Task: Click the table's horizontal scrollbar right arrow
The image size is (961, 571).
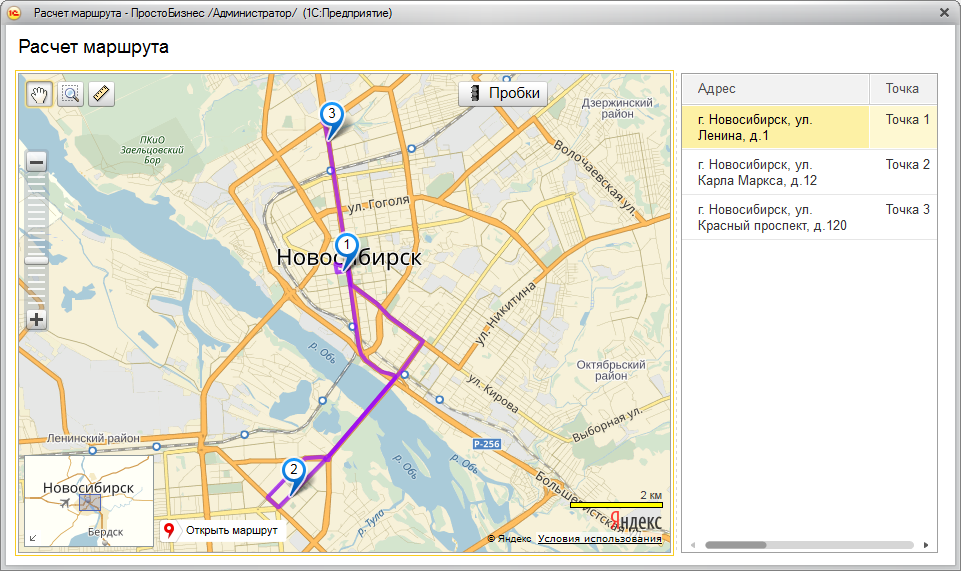Action: tap(926, 545)
